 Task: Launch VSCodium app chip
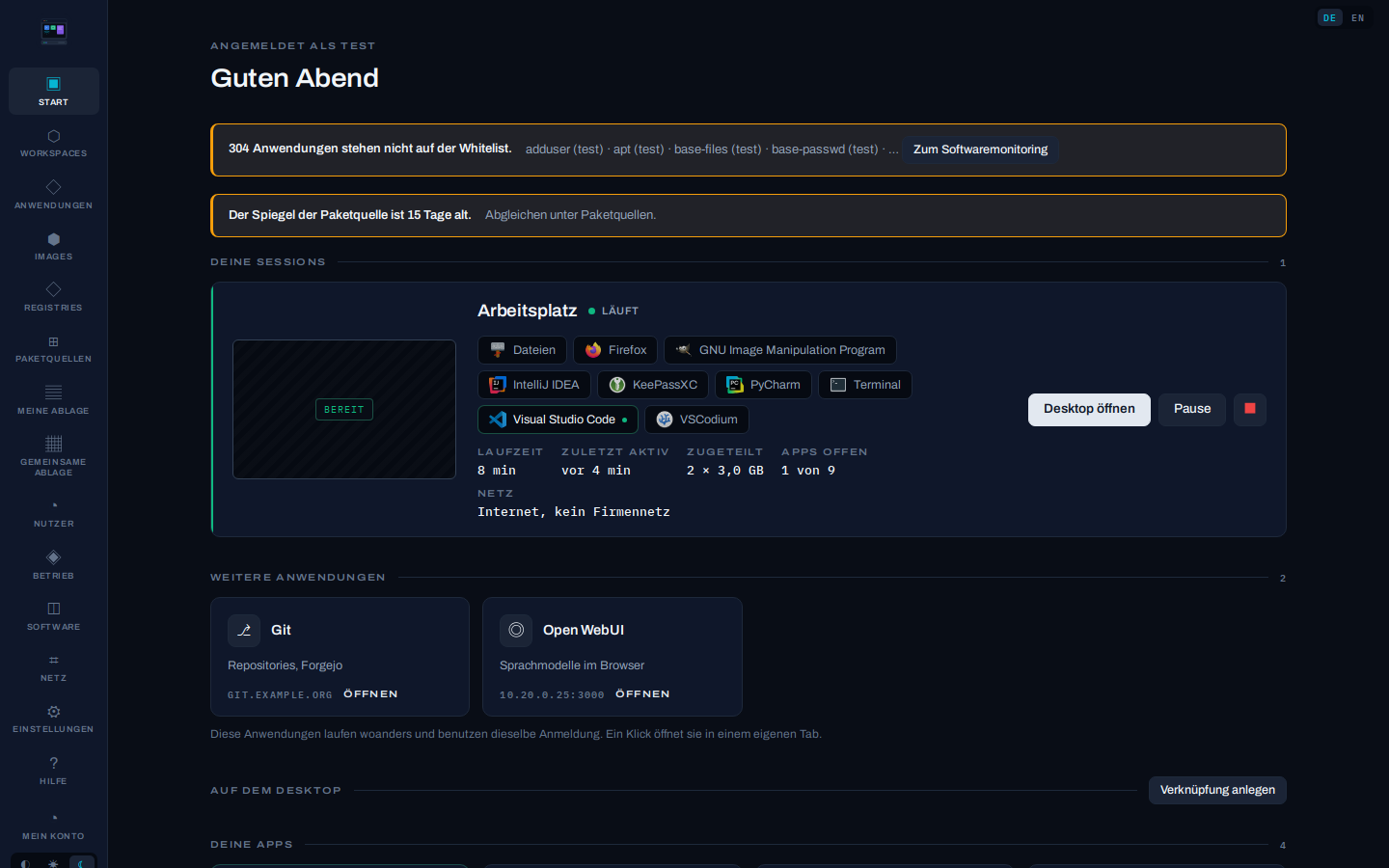696,420
